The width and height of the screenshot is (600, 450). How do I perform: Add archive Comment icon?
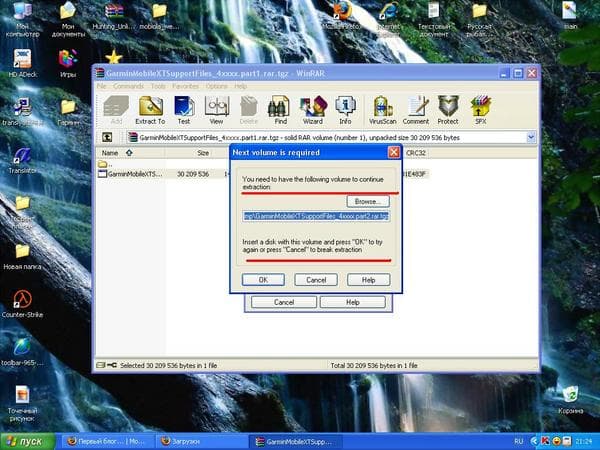coord(416,110)
